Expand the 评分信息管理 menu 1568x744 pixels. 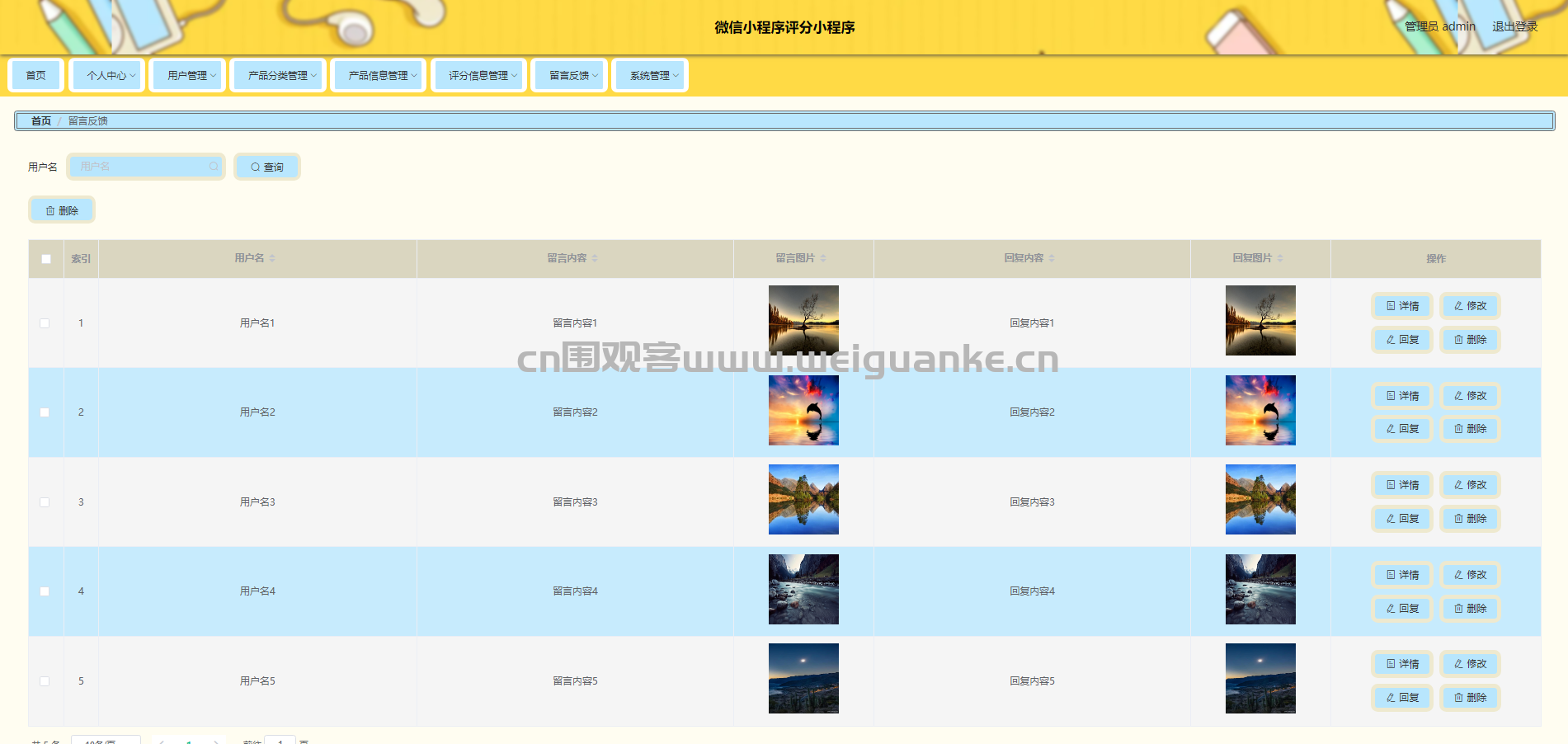478,75
